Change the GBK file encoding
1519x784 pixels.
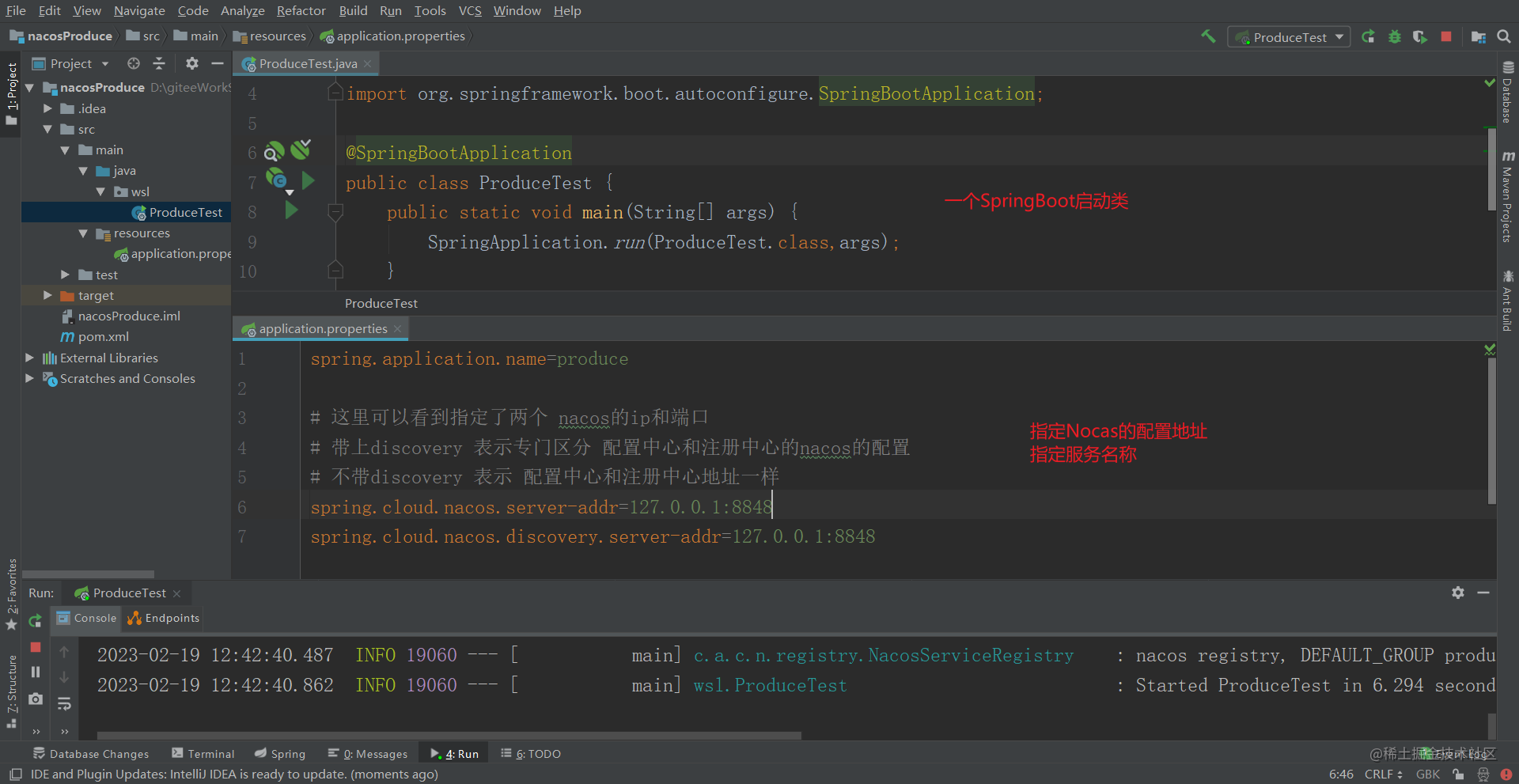point(1427,775)
